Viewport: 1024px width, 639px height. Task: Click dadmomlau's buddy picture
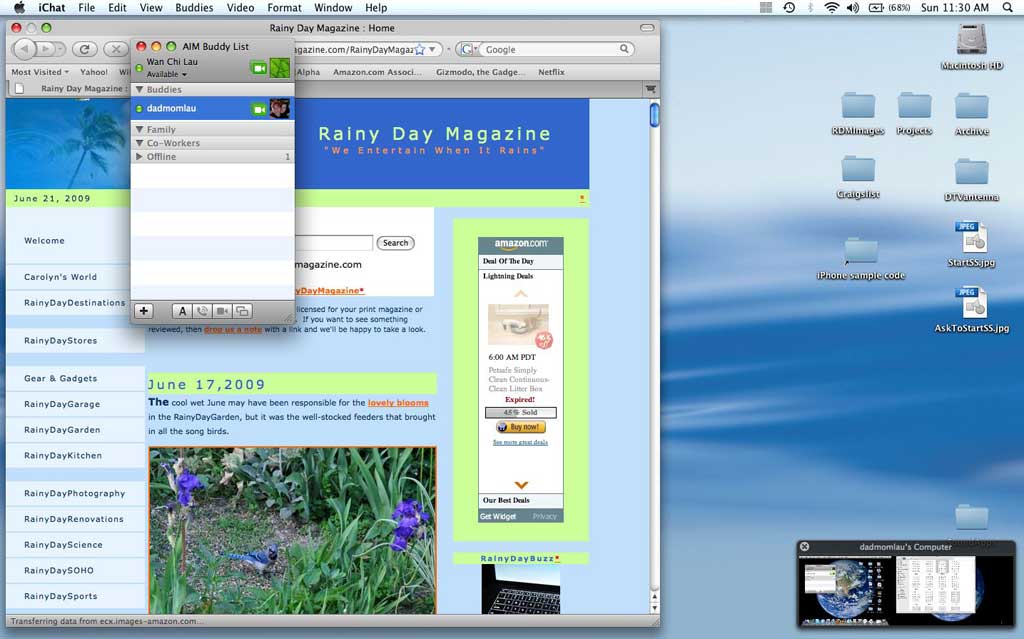(x=280, y=108)
